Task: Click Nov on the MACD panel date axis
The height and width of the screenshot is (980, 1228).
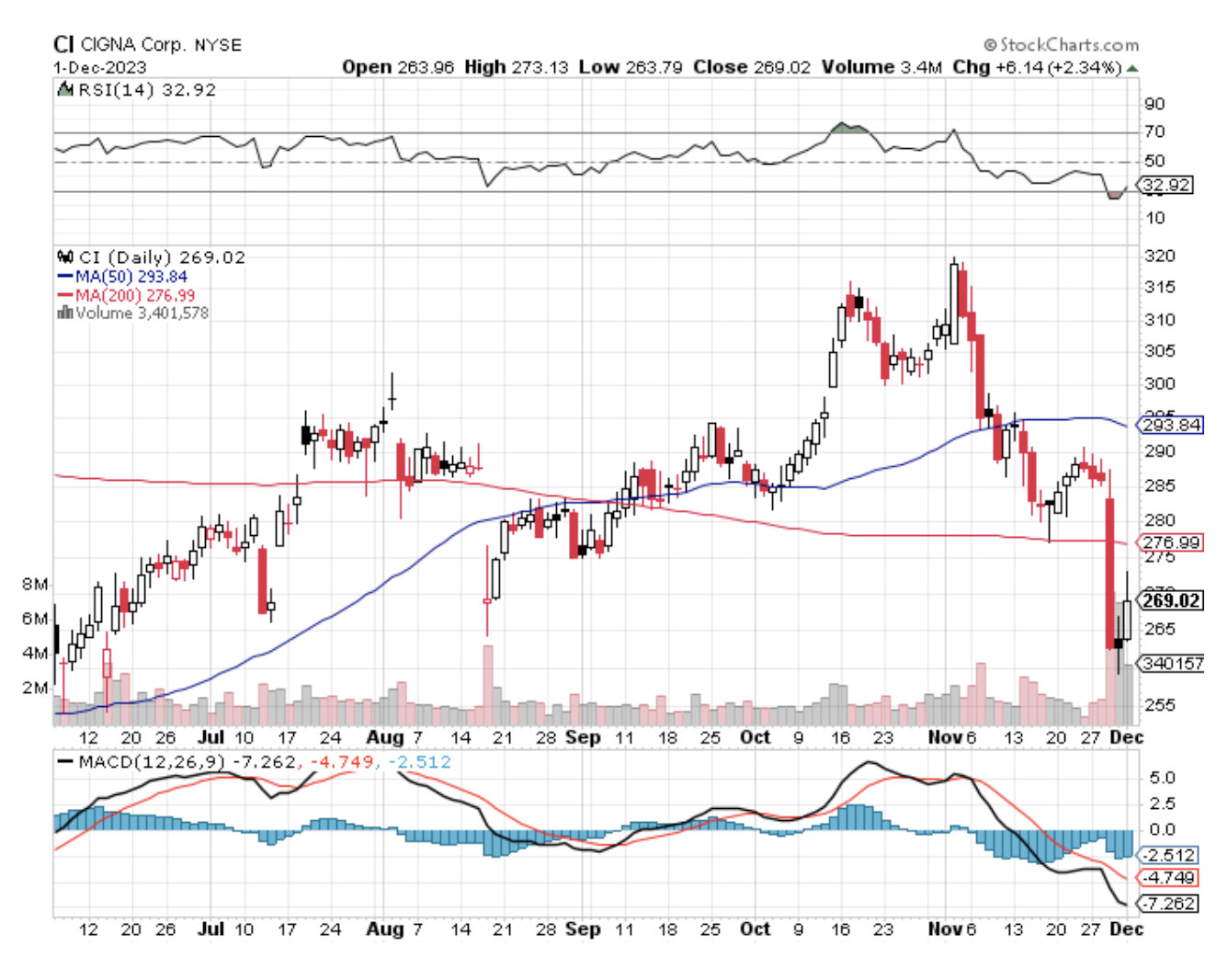Action: [944, 929]
